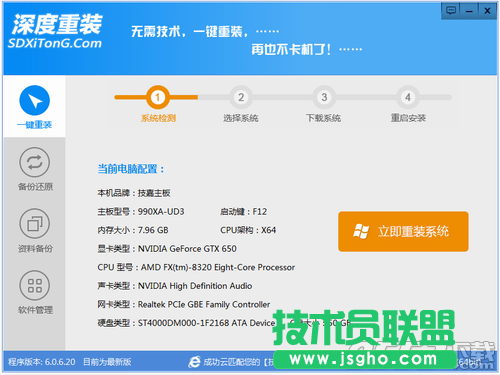Open the 资料备份 data backup icon
Screen dimensions: 500x375
[35, 224]
